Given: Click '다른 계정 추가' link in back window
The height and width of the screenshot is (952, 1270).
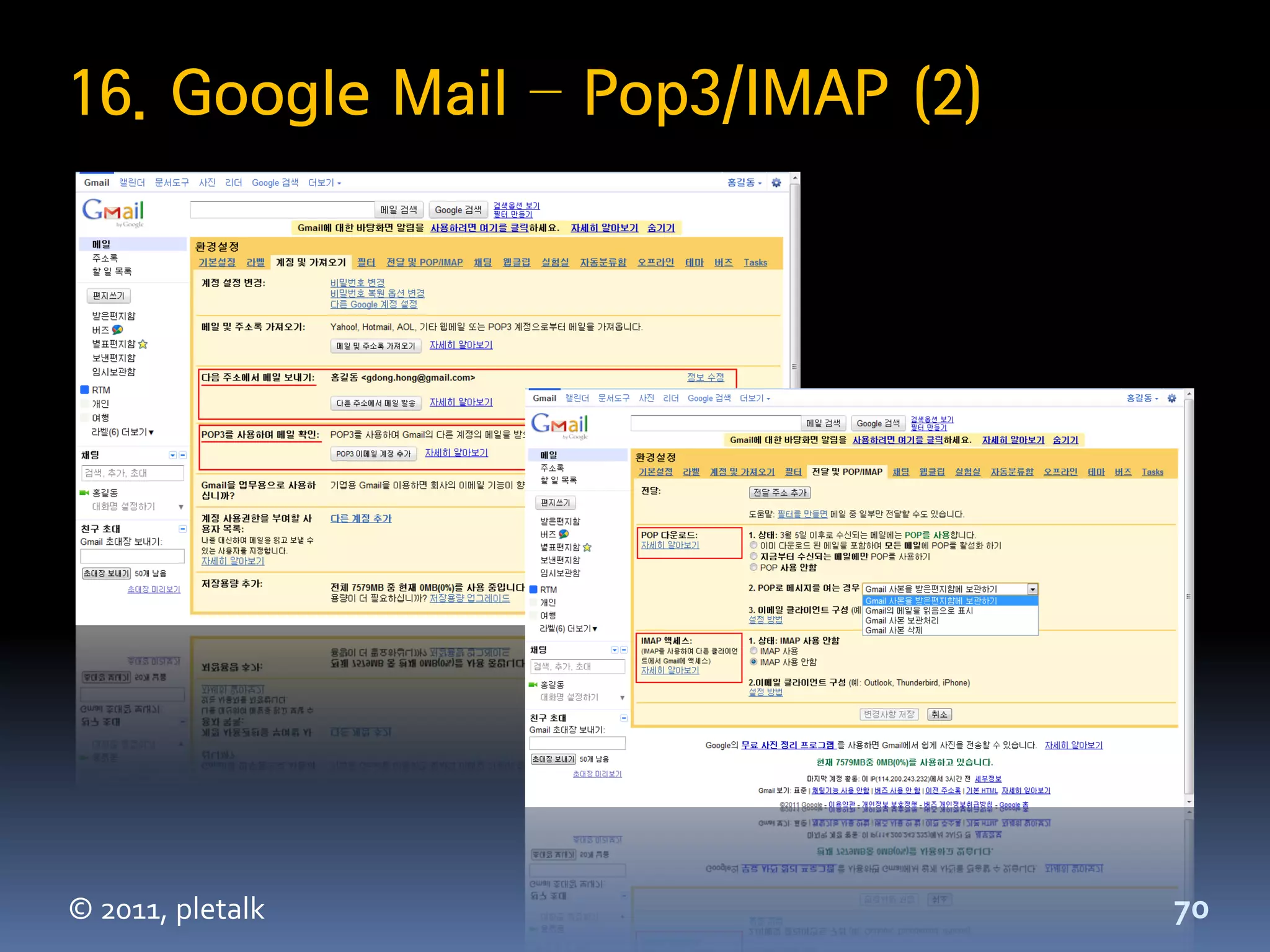Looking at the screenshot, I should pos(361,519).
